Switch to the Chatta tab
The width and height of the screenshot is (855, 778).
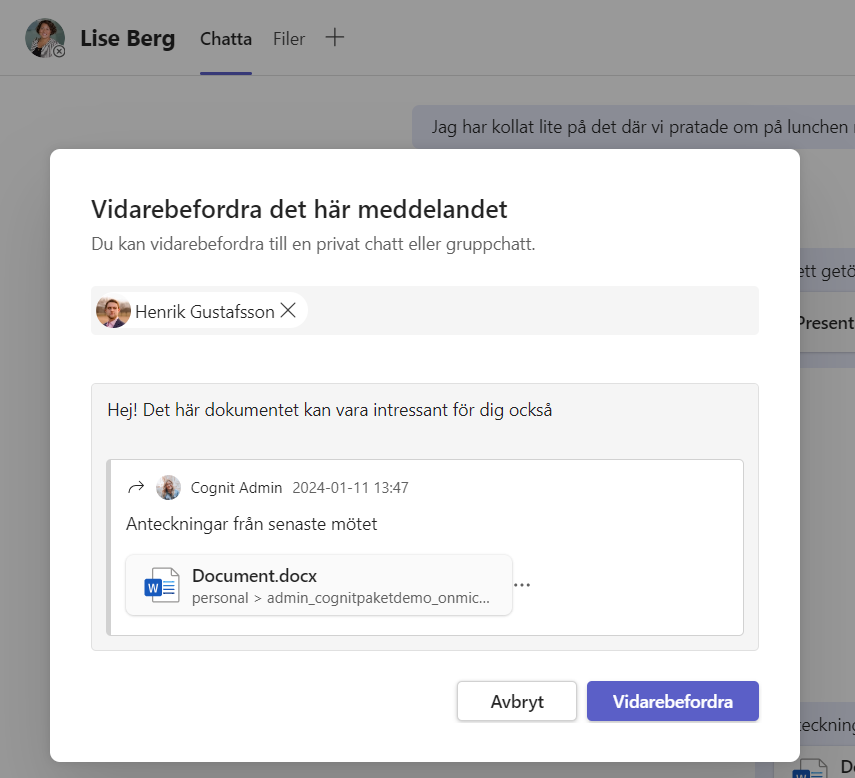pyautogui.click(x=225, y=40)
